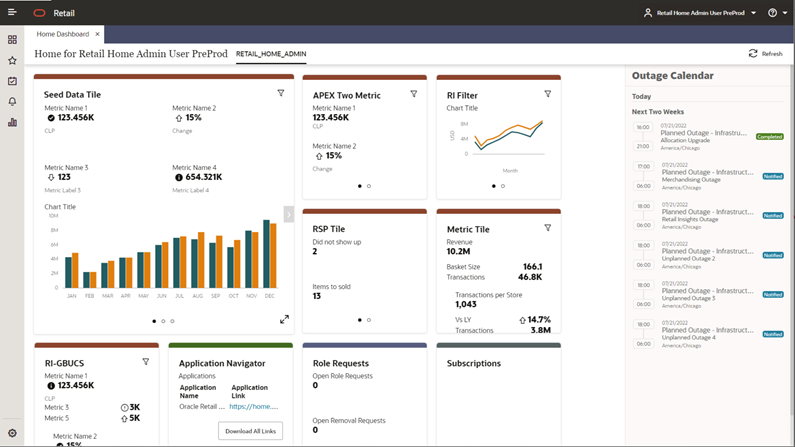This screenshot has width=795, height=447.
Task: Expand the Seed Data Tile to full view
Action: point(284,320)
